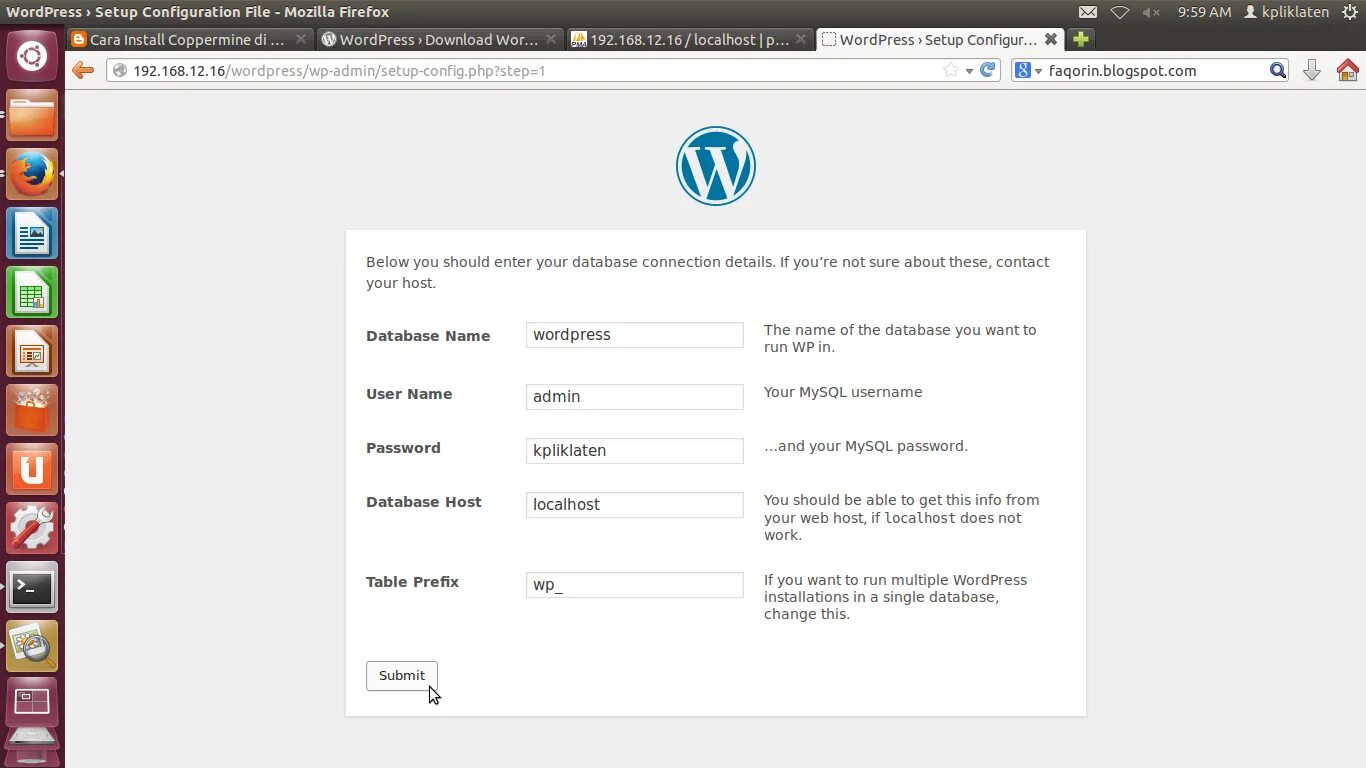
Task: Focus the Database Host field
Action: pyautogui.click(x=635, y=505)
